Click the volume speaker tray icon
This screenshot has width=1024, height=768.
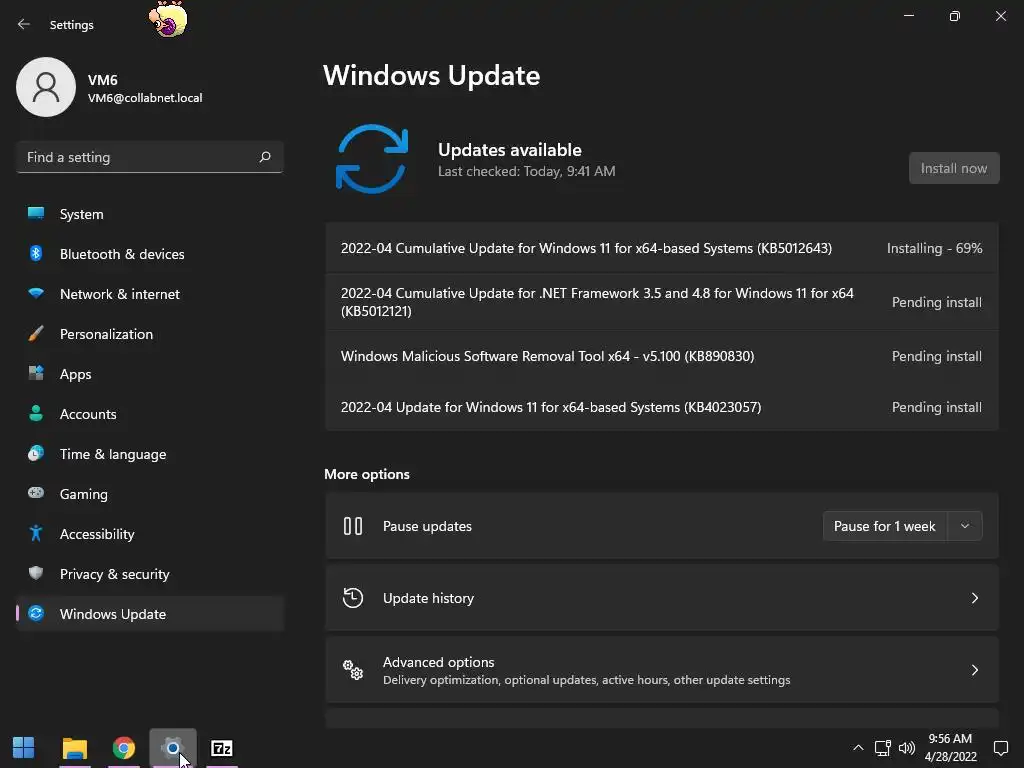point(906,748)
